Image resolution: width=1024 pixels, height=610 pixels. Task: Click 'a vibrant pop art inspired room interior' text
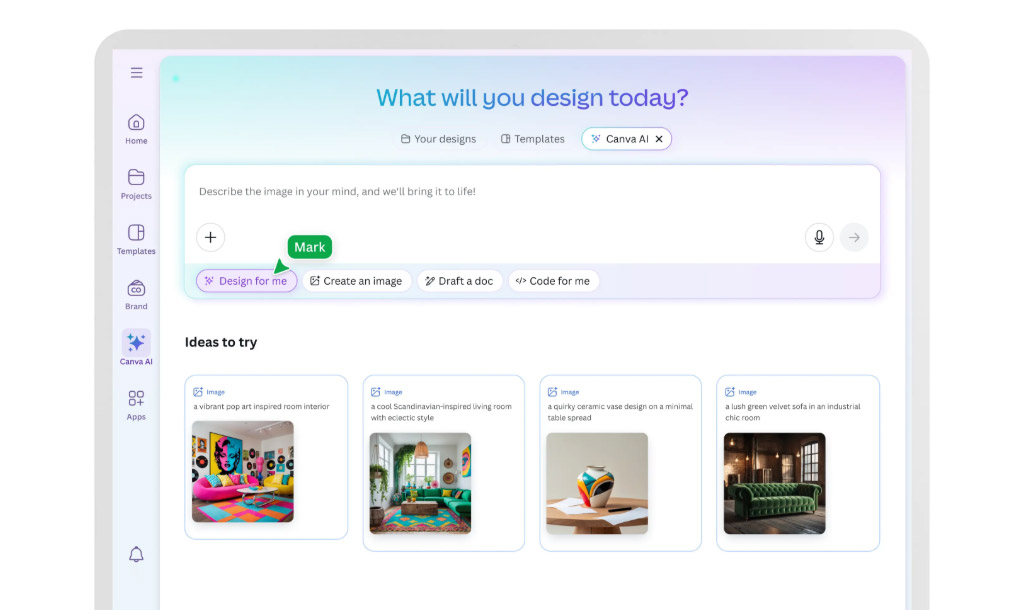coord(261,406)
